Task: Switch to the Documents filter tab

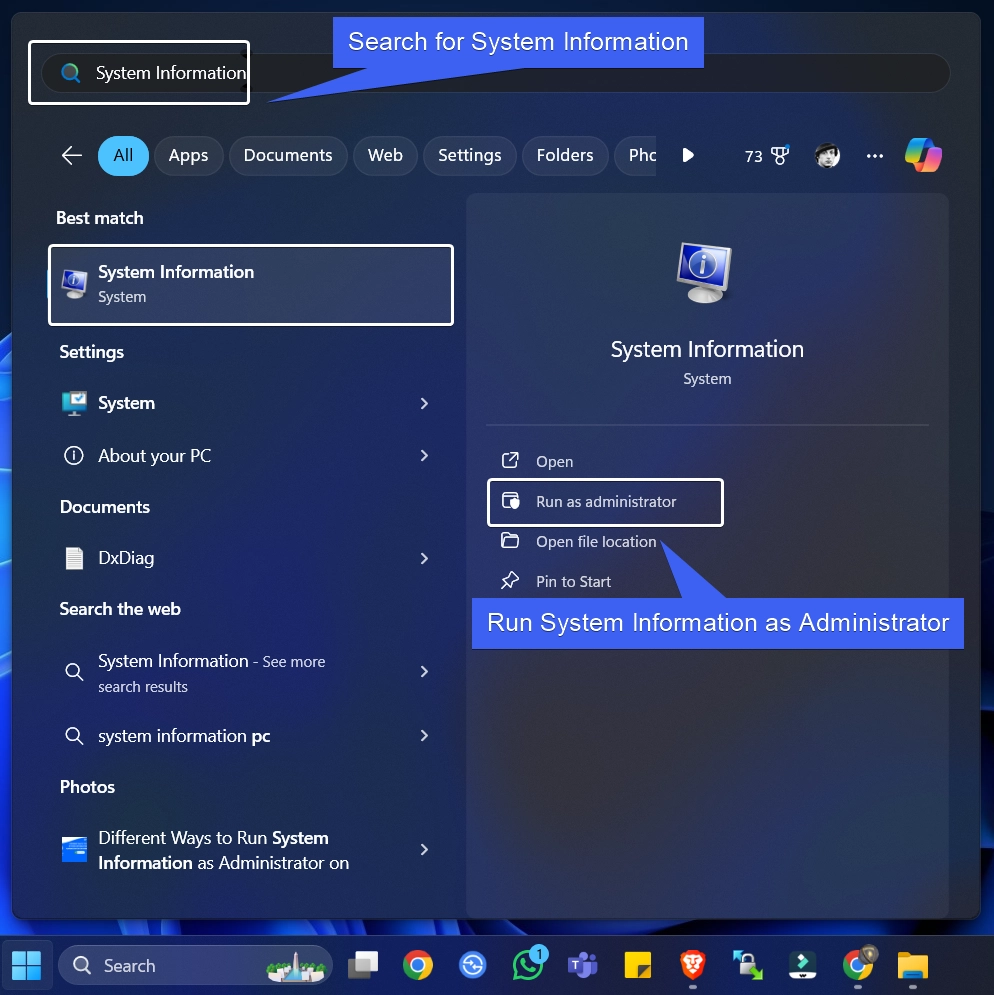Action: click(x=288, y=155)
